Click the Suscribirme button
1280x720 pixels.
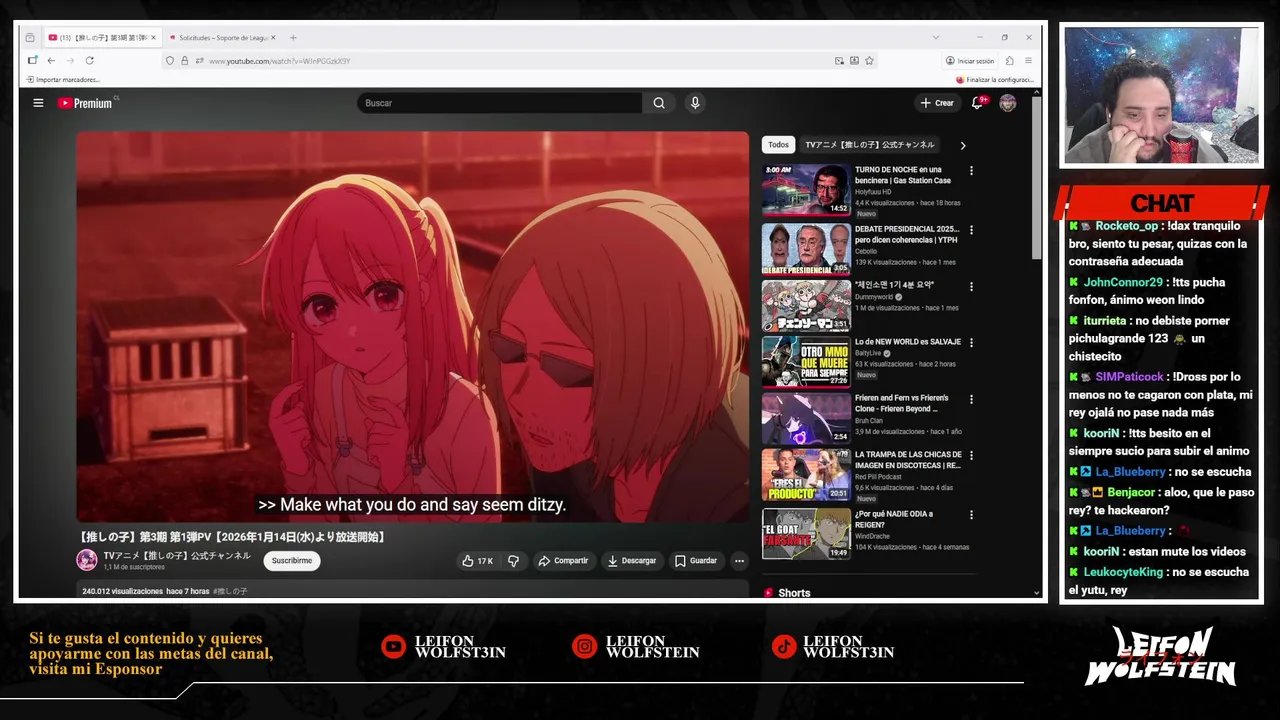[x=292, y=561]
